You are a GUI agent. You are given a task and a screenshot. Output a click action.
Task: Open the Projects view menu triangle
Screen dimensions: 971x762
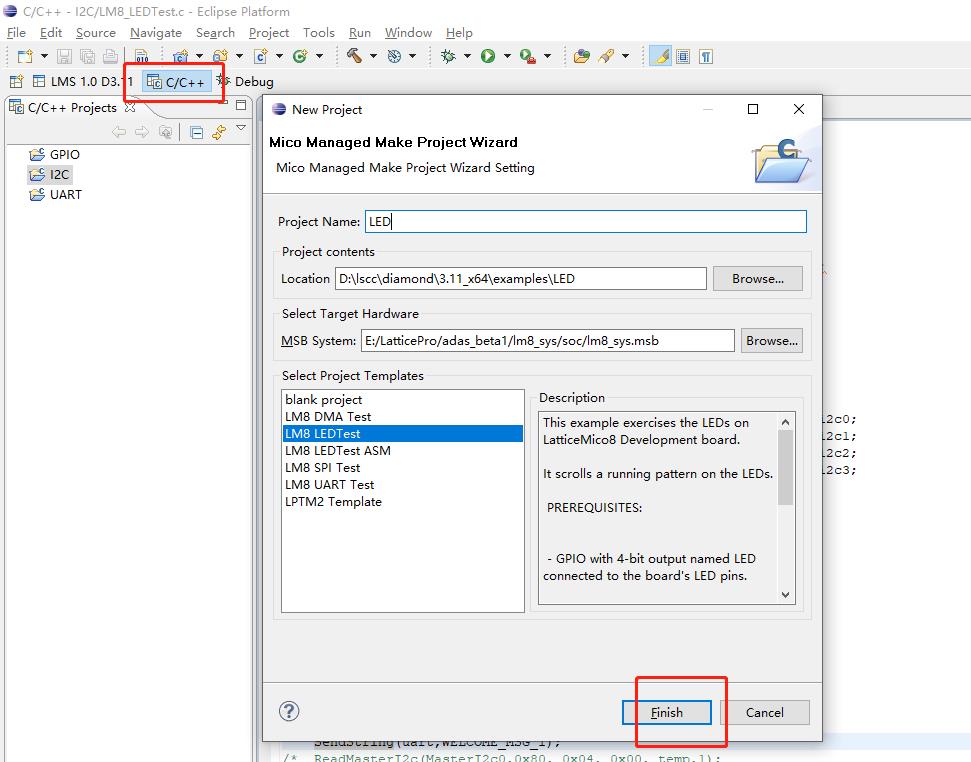[242, 128]
